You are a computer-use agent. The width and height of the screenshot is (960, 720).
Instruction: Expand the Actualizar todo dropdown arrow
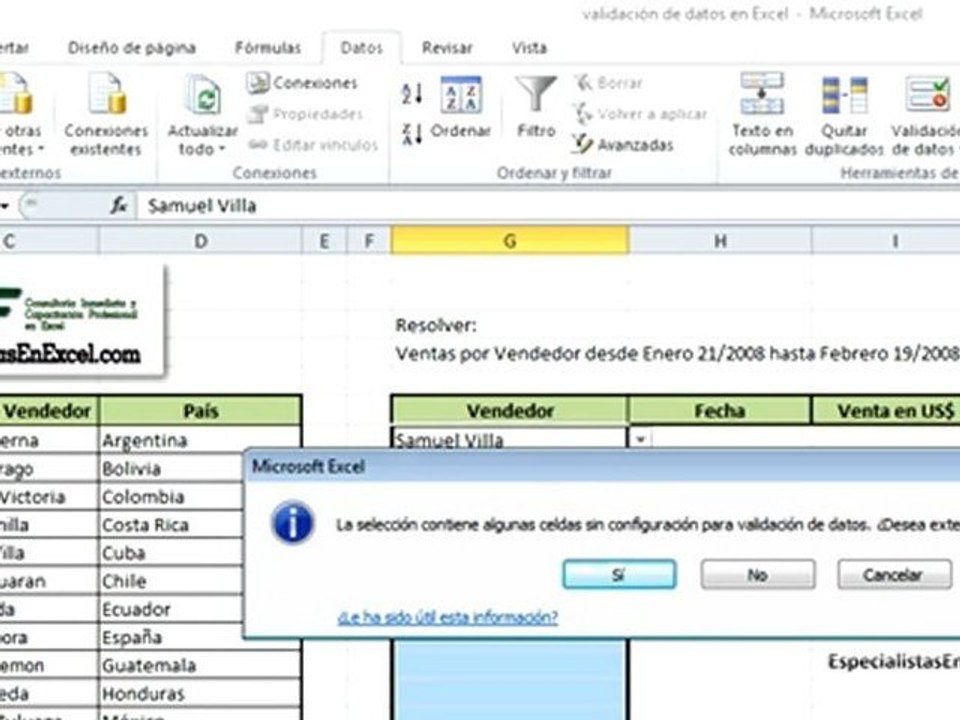click(222, 149)
